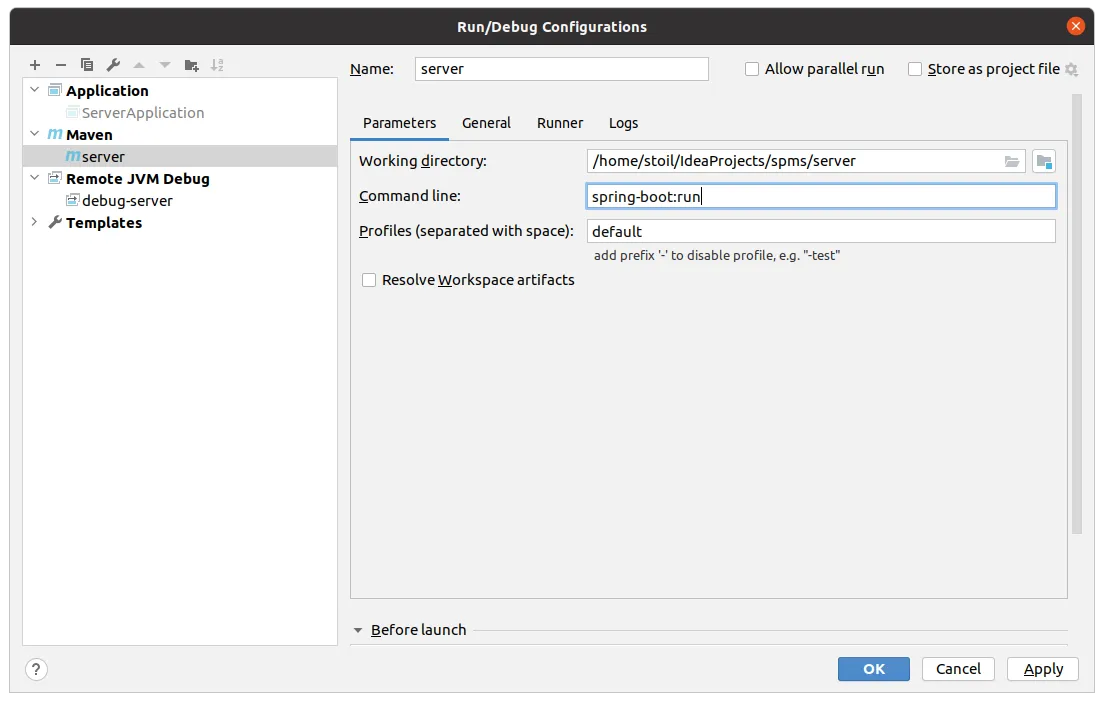Collapse the Before launch section
The width and height of the screenshot is (1104, 702).
(x=358, y=630)
